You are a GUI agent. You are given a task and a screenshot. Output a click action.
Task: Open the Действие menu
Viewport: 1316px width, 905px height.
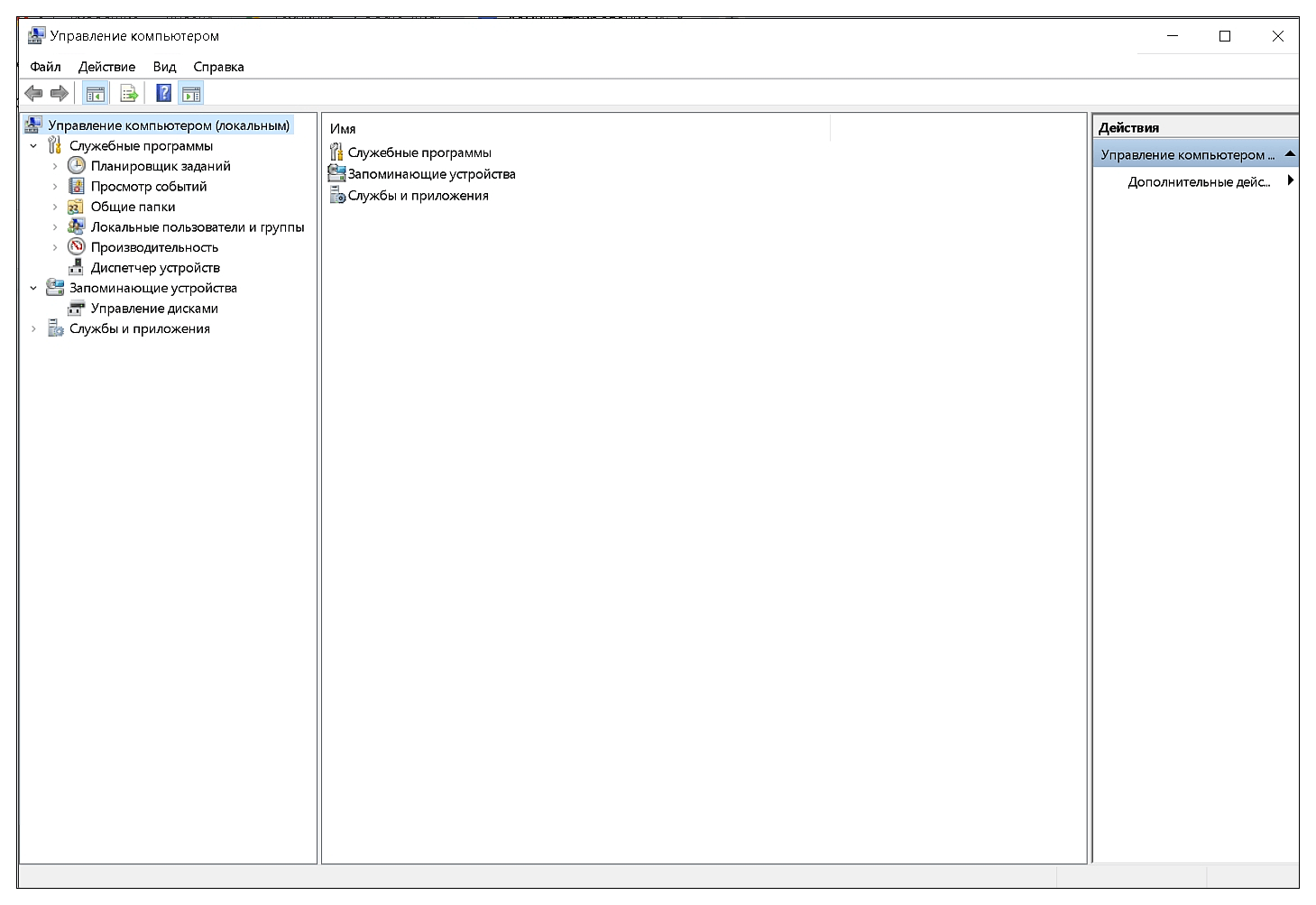pyautogui.click(x=106, y=67)
